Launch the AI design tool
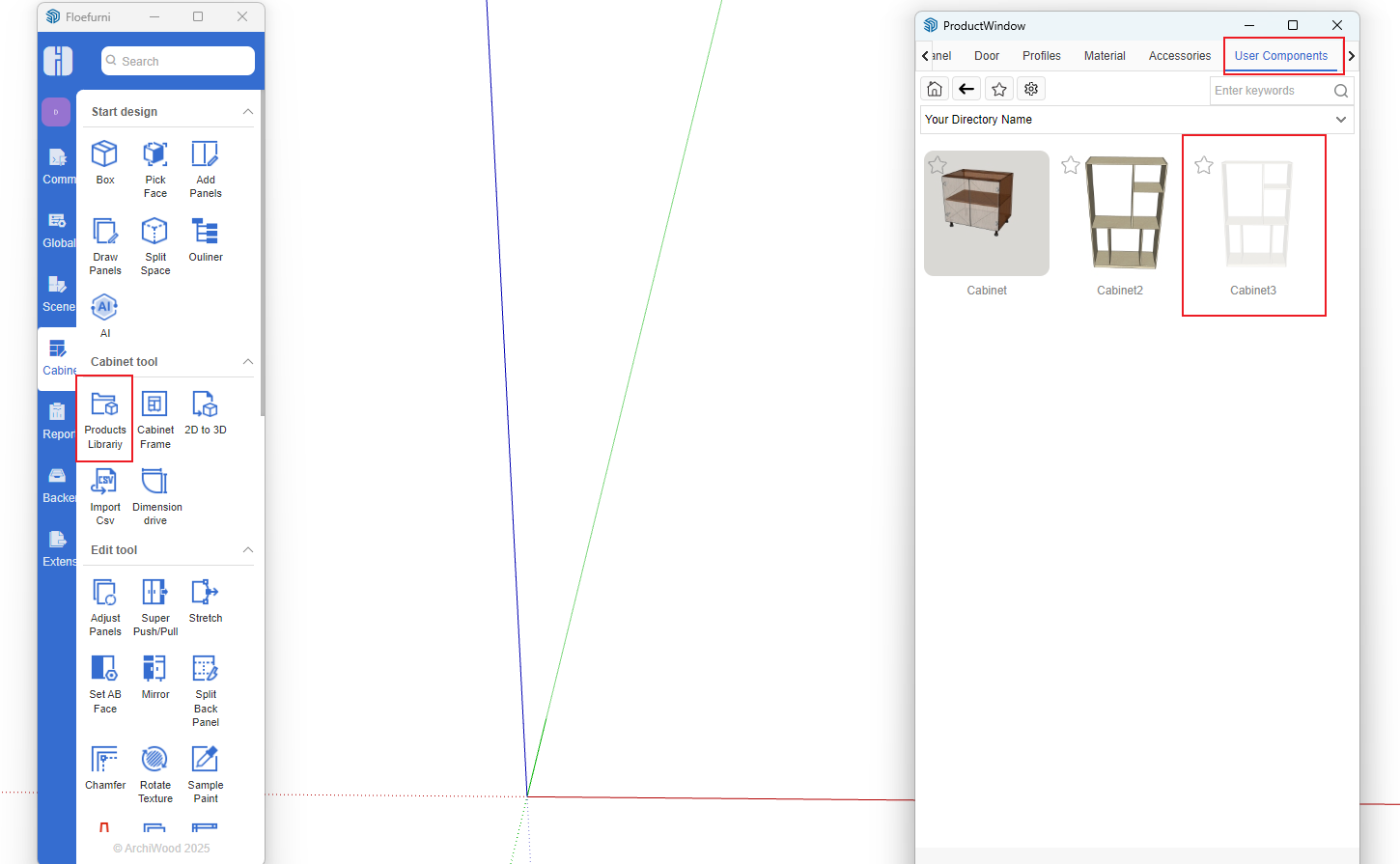Image resolution: width=1400 pixels, height=864 pixels. pyautogui.click(x=104, y=315)
